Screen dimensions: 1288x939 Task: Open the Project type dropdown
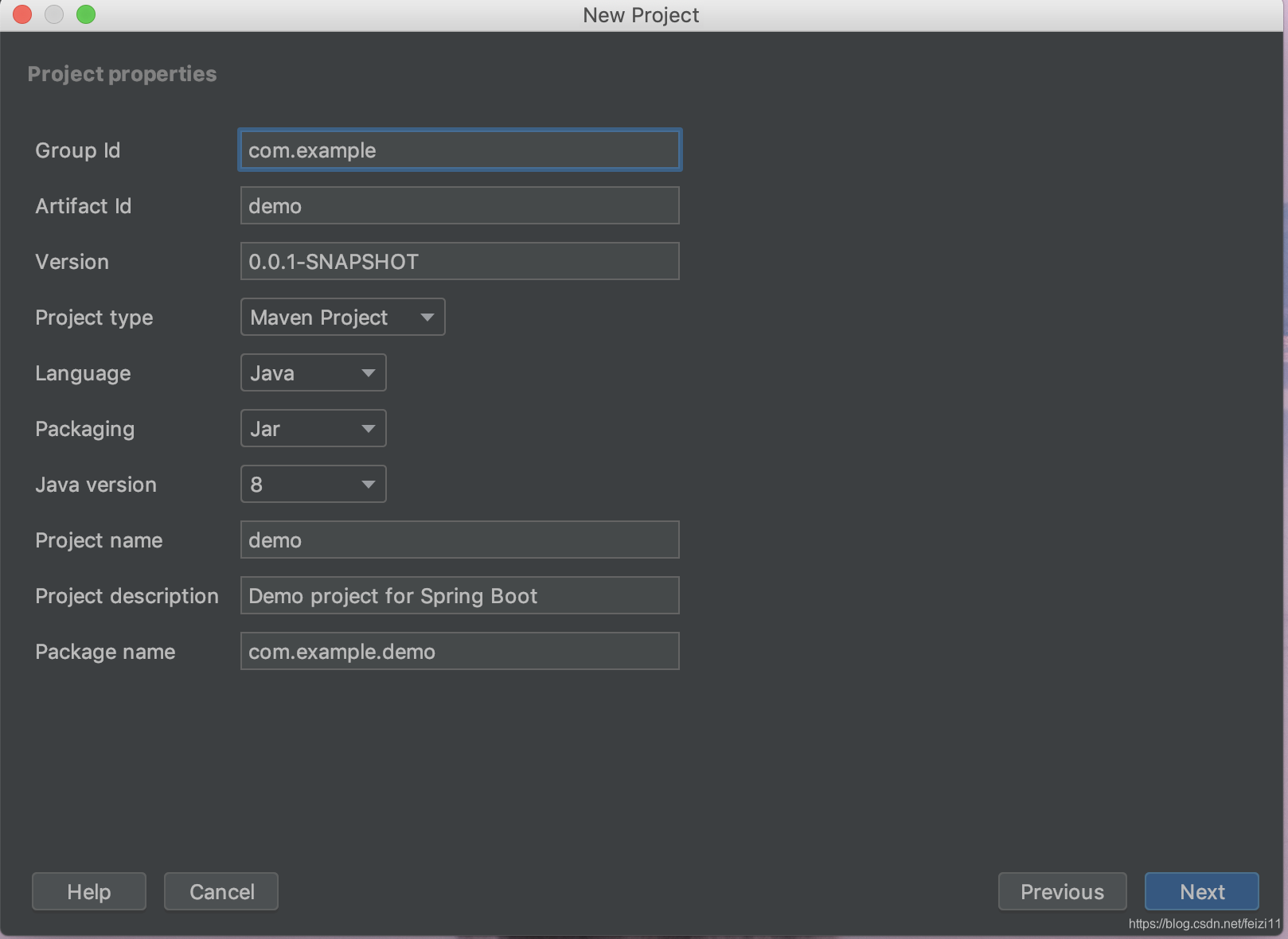point(342,317)
